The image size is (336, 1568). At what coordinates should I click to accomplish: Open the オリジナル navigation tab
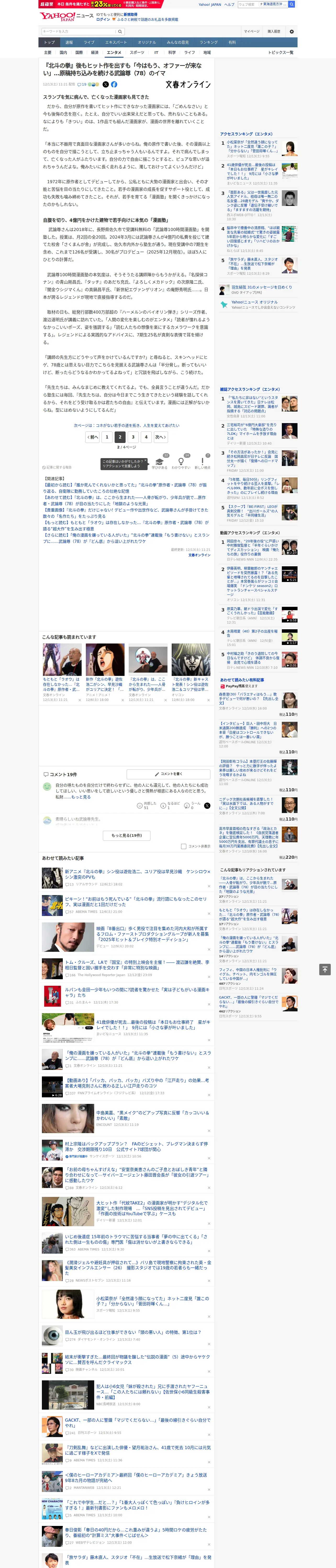click(147, 43)
